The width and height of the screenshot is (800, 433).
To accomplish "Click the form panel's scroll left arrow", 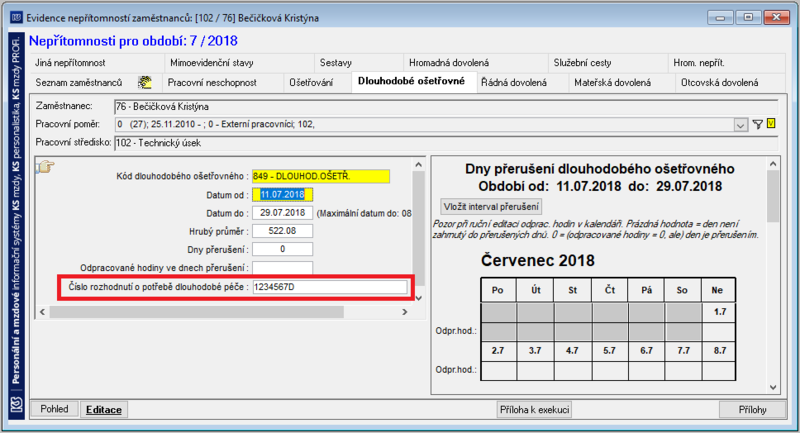I will tap(42, 312).
